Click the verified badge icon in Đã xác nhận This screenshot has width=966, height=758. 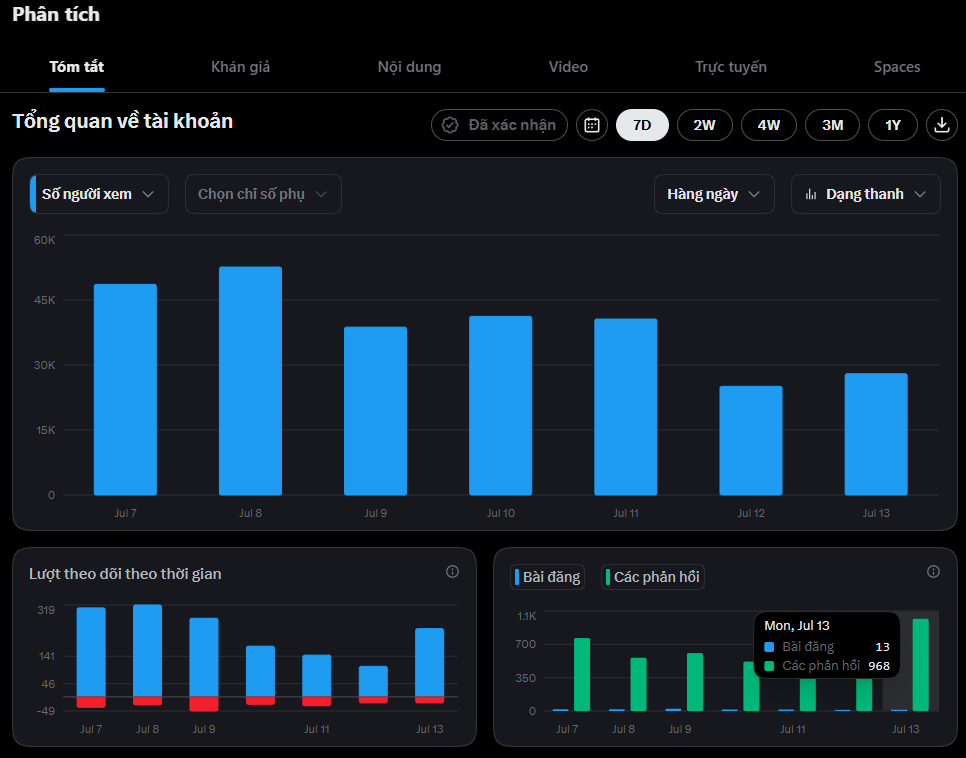point(450,125)
